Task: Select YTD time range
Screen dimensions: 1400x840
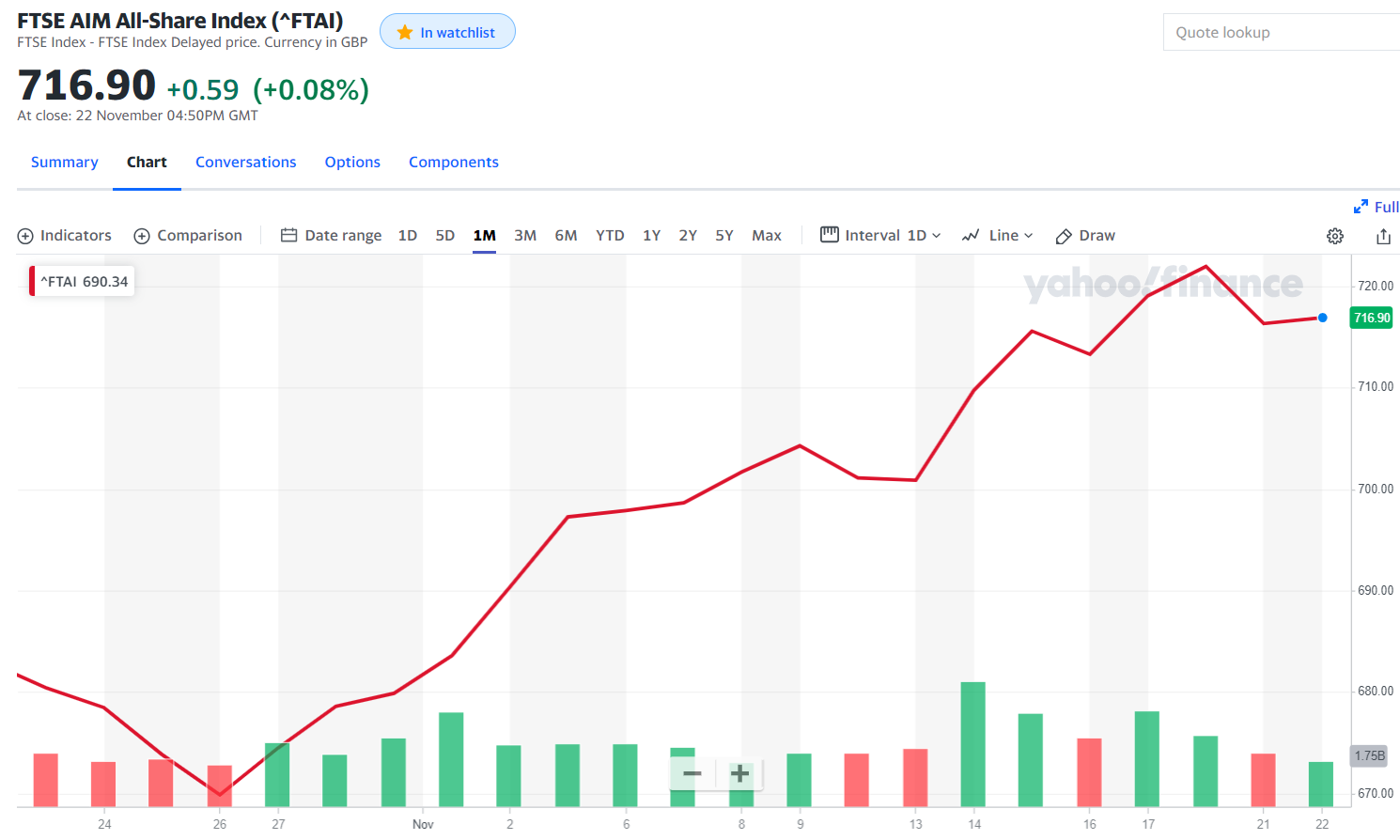Action: pos(610,236)
